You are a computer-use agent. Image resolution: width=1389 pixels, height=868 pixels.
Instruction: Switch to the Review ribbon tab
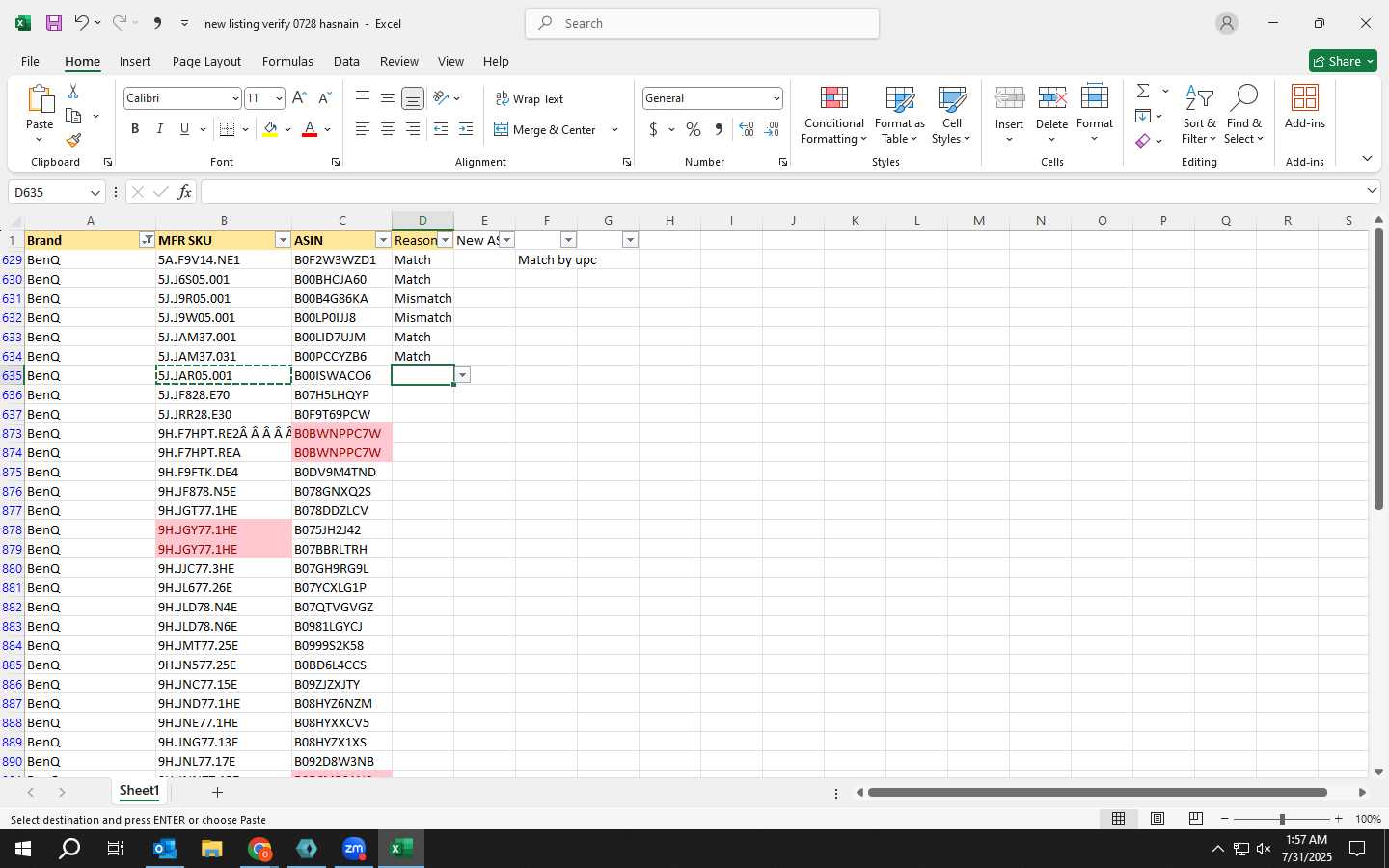coord(399,61)
